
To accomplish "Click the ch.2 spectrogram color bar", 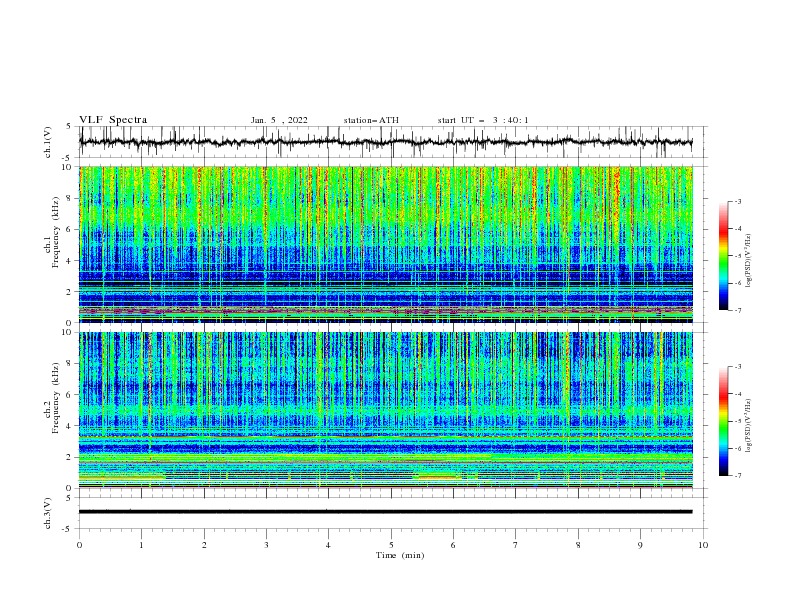I will click(723, 421).
